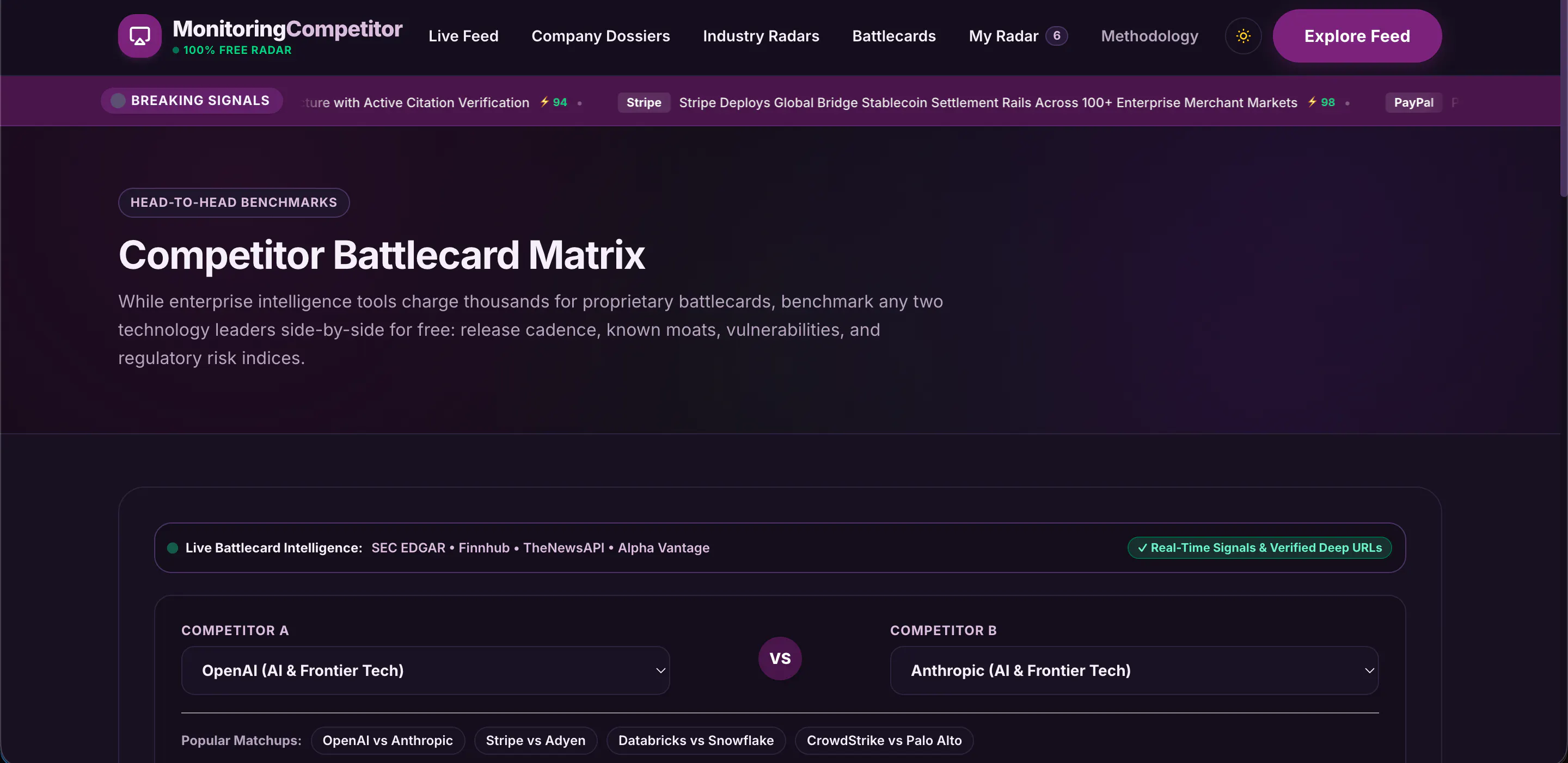Click the VS circle between competitors

[x=780, y=659]
